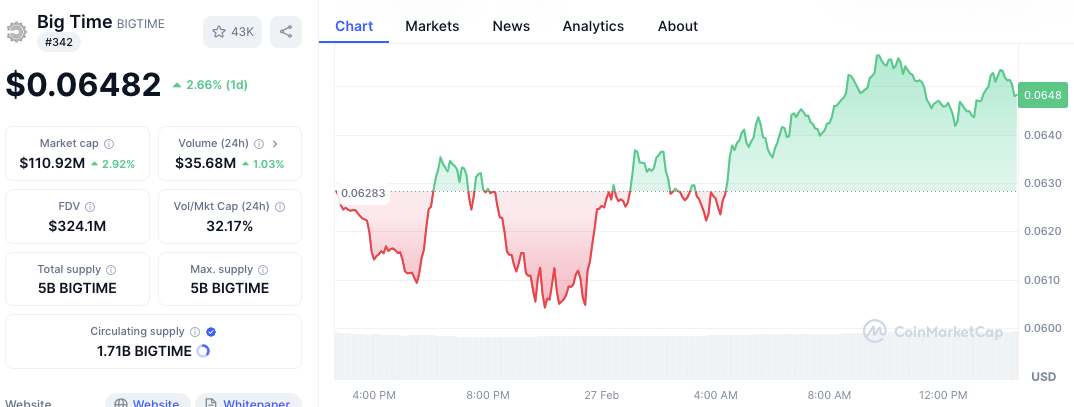Open the News tab
Viewport: 1074px width, 407px height.
pyautogui.click(x=511, y=26)
